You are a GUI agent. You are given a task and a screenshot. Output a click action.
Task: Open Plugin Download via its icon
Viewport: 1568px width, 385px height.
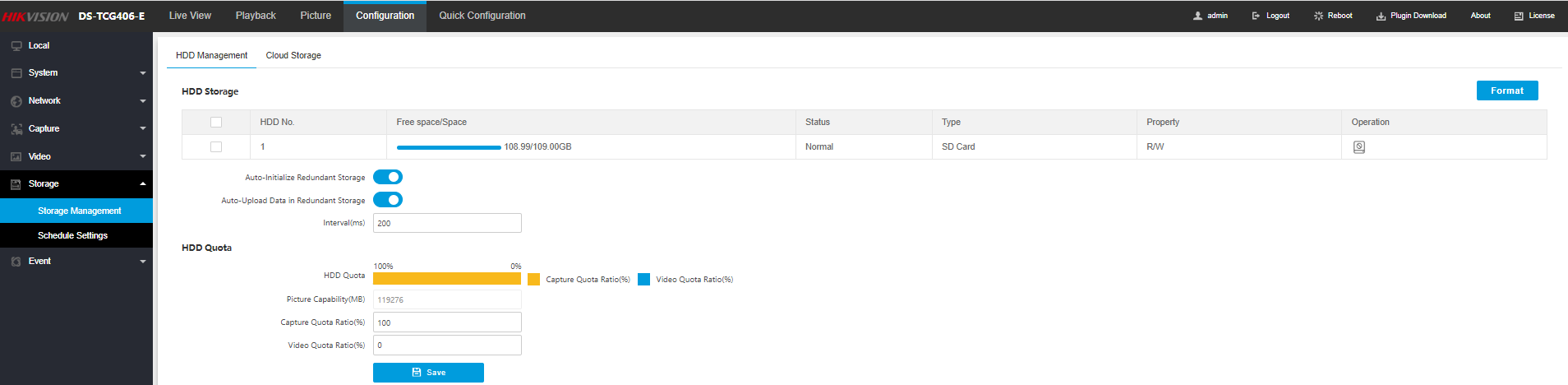click(x=1381, y=16)
